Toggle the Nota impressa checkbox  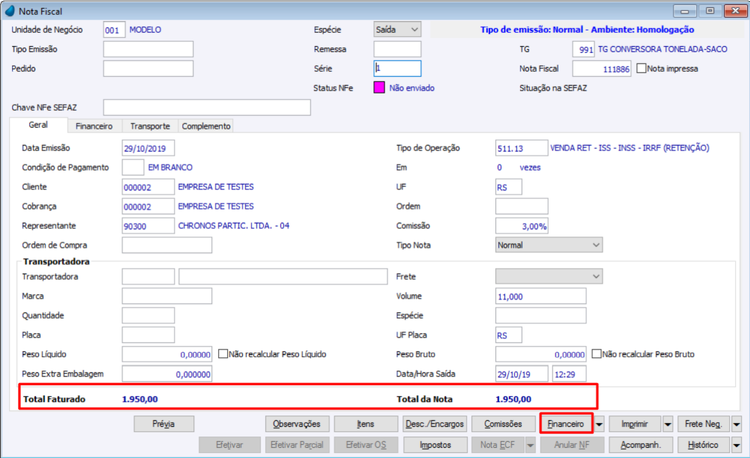pos(641,68)
